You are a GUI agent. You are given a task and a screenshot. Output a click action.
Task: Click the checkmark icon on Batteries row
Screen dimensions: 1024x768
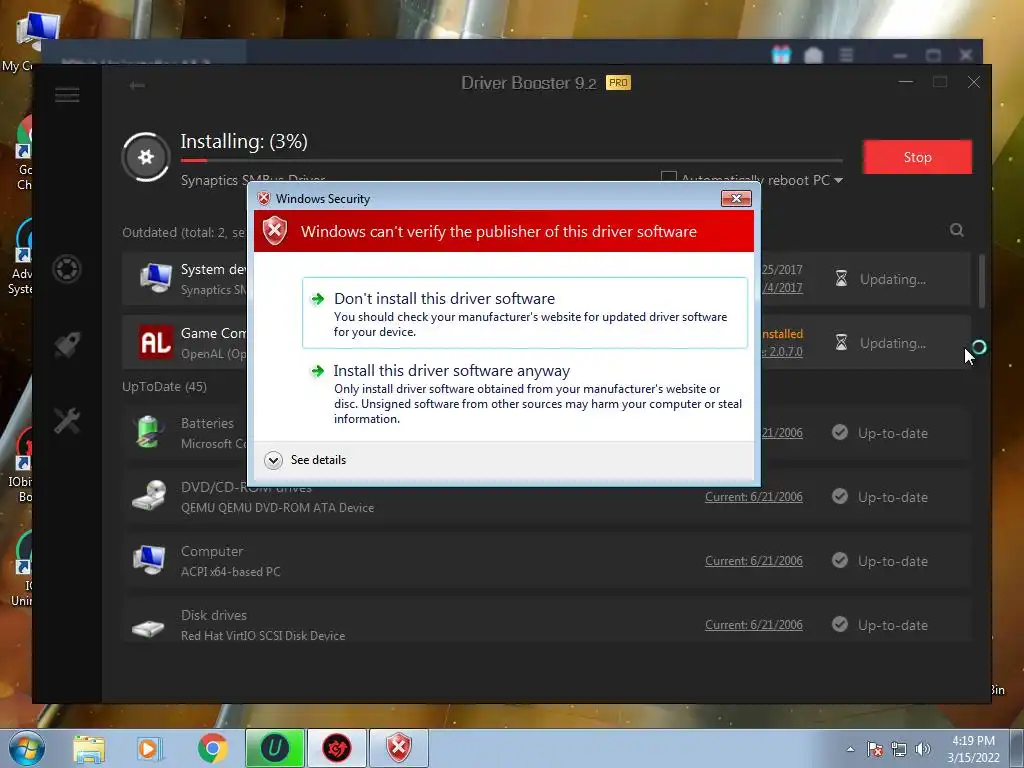click(840, 432)
